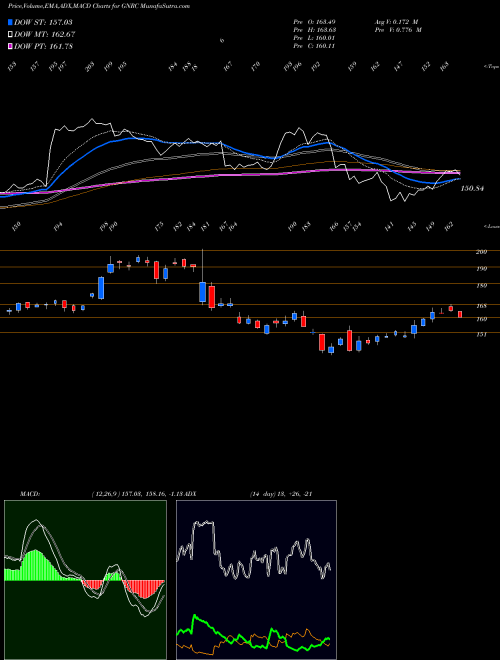500x660 pixels.
Task: Click the 'Pre C: 160.11' close value
Action: click(x=314, y=46)
